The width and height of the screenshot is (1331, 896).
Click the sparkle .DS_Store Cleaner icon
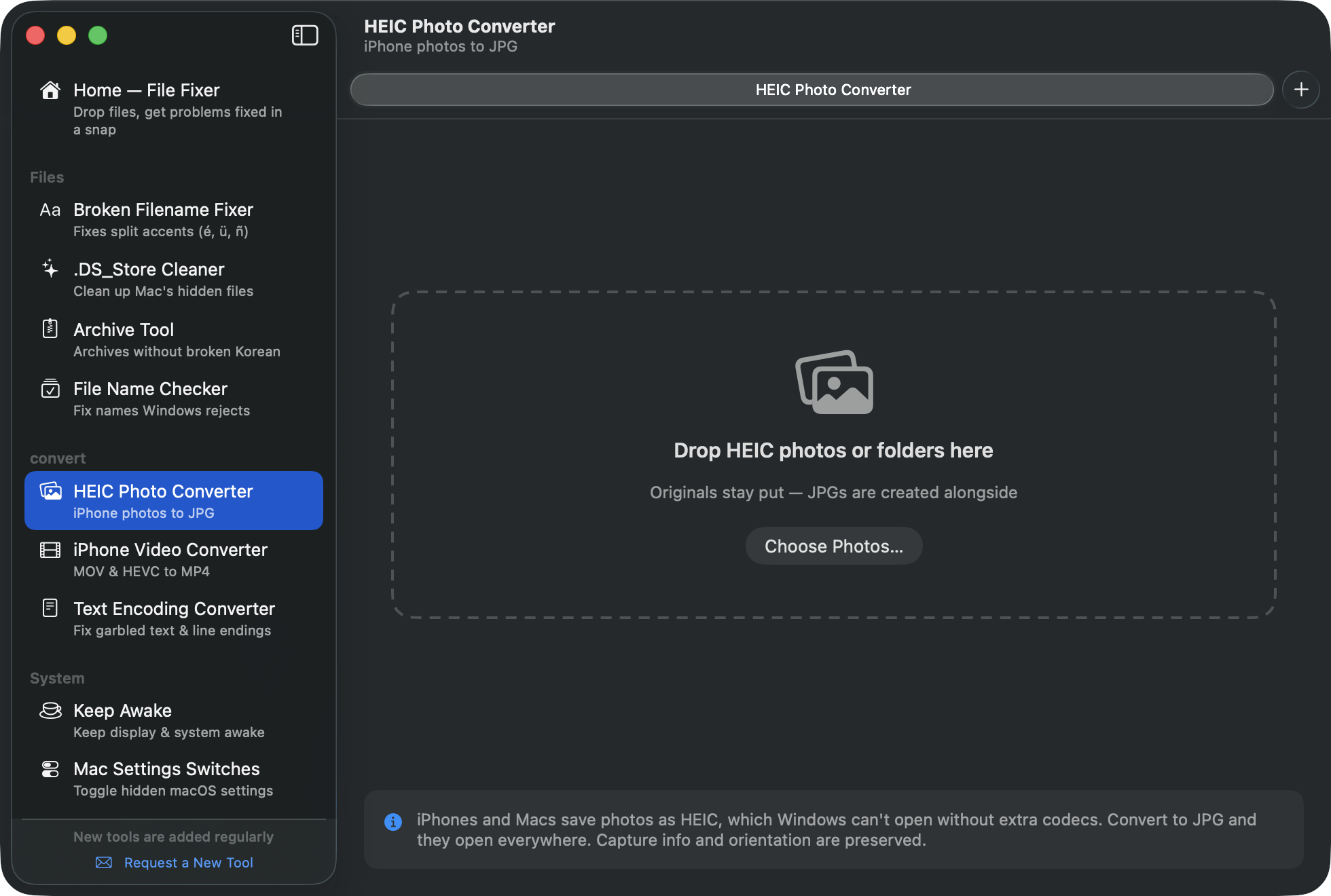point(50,269)
